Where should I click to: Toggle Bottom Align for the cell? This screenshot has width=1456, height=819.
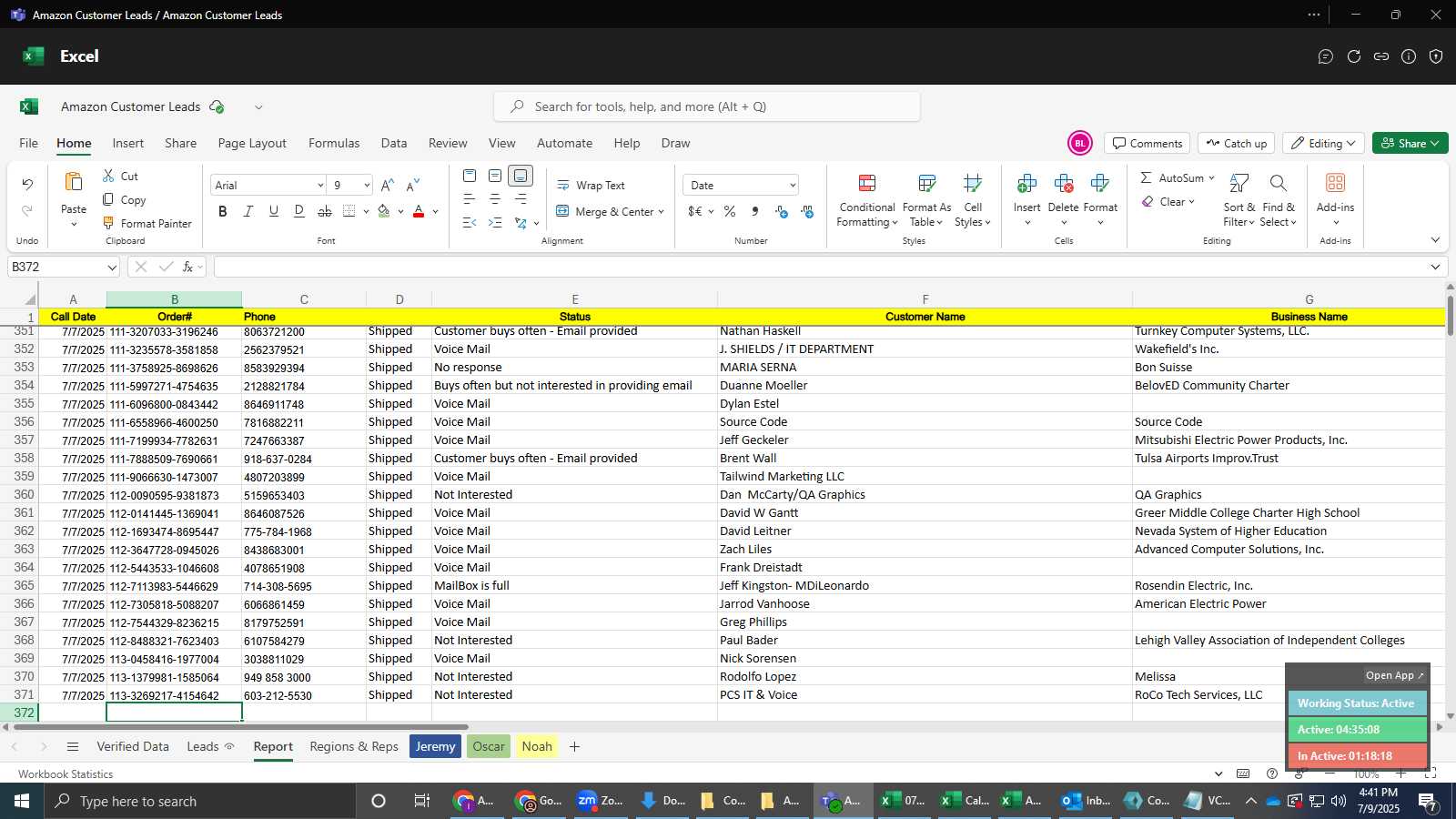521,176
